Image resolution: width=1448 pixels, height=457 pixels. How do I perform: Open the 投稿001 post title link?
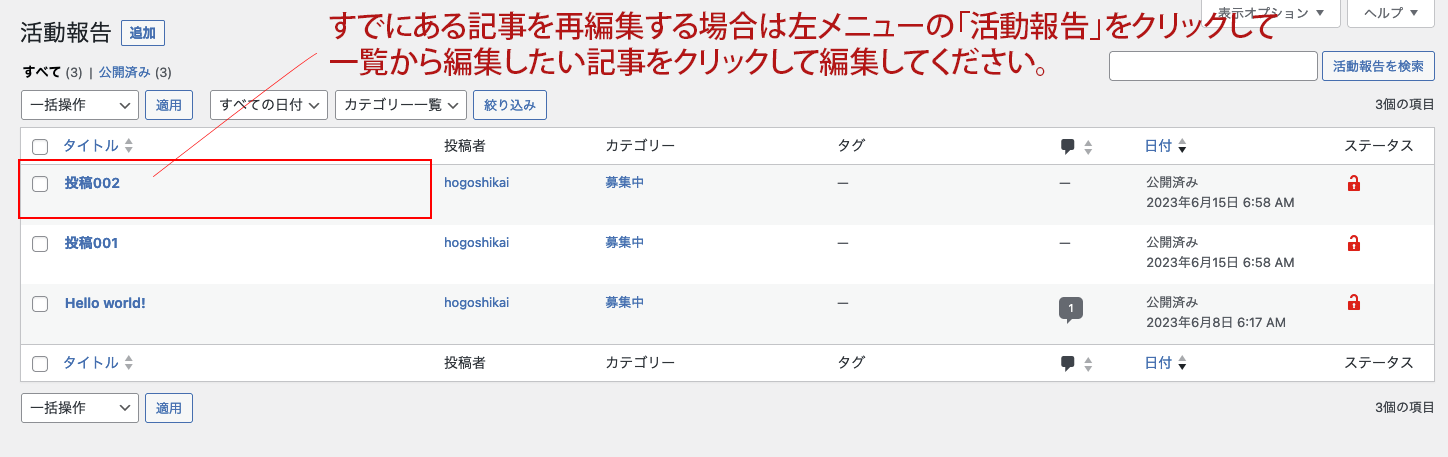click(x=92, y=243)
